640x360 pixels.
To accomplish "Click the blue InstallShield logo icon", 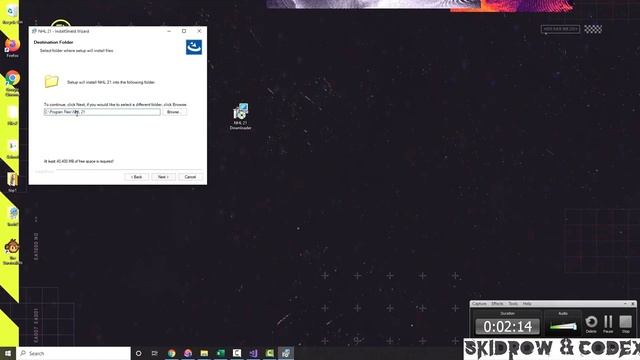I will (x=194, y=47).
